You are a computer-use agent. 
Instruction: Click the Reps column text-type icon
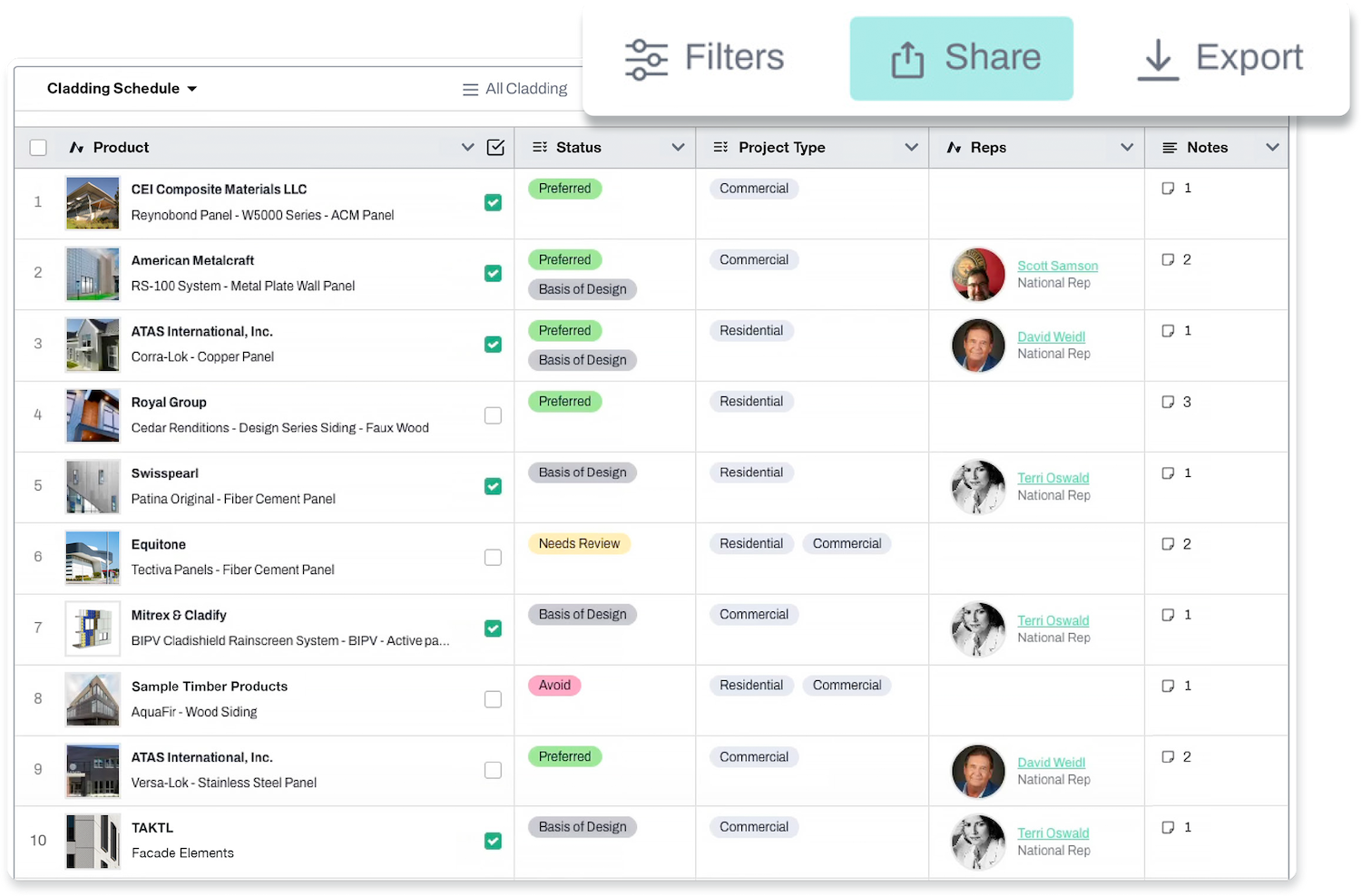click(954, 148)
